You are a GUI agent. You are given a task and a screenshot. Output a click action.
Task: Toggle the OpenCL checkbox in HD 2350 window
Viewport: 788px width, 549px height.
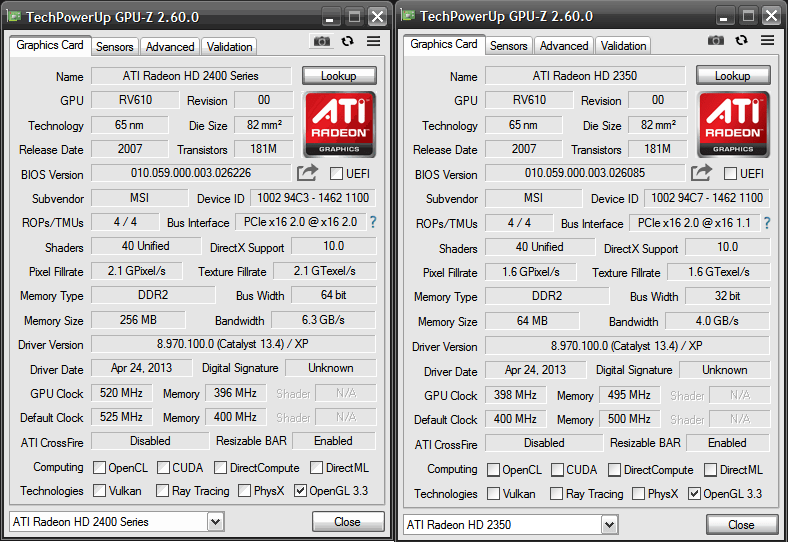coord(494,470)
